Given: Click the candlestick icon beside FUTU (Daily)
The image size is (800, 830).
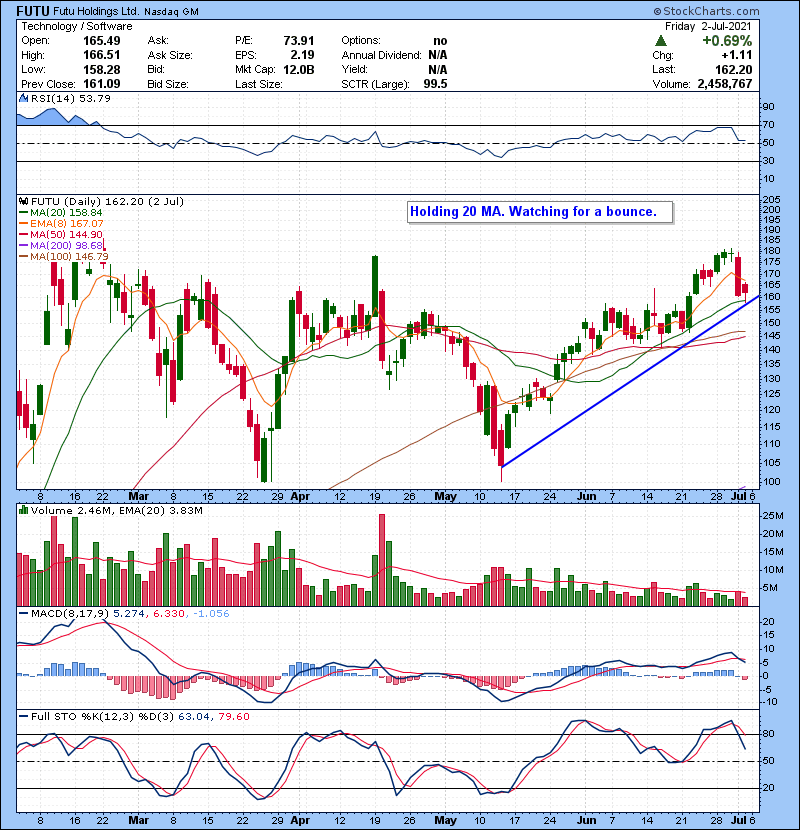Looking at the screenshot, I should tap(23, 201).
